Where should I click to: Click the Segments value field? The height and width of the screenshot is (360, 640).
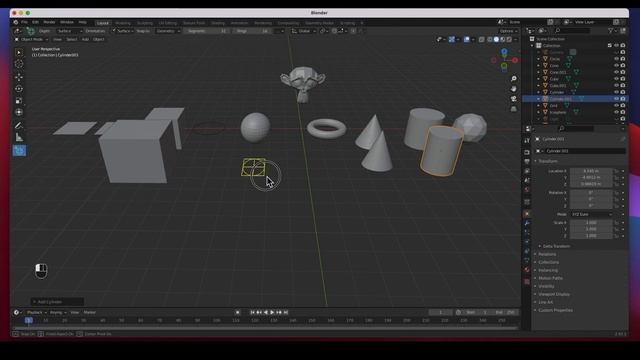pyautogui.click(x=206, y=31)
